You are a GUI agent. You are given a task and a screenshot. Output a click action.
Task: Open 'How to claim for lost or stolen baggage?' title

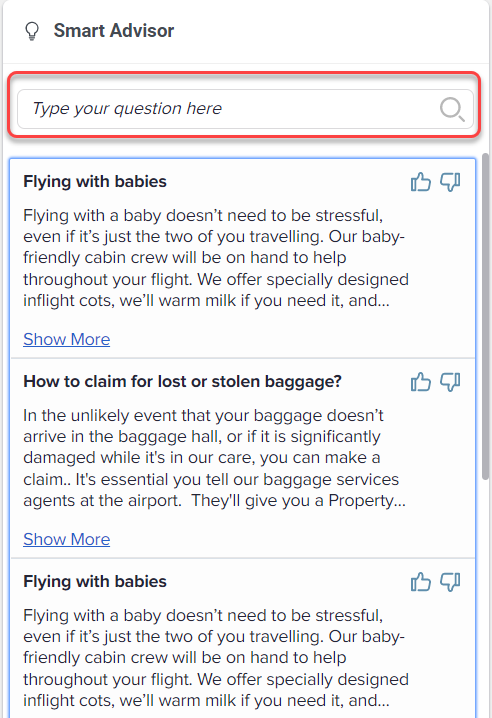click(182, 381)
